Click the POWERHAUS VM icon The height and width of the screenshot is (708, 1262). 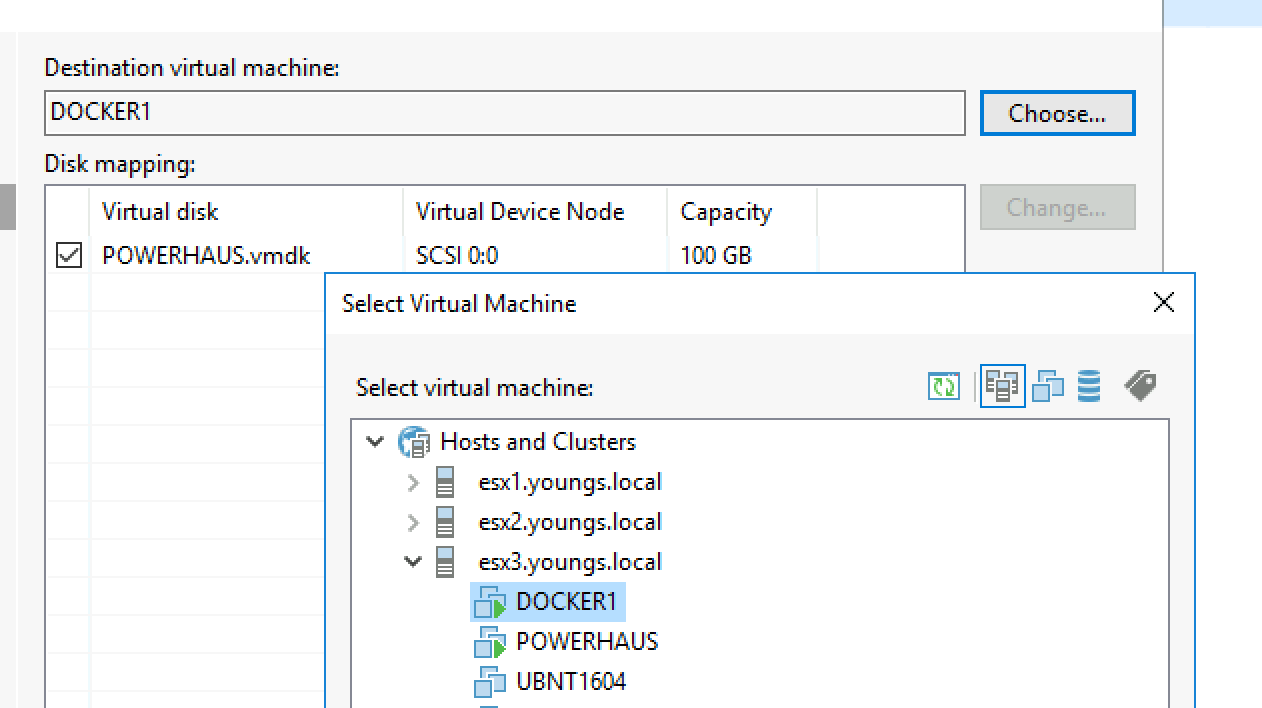click(x=490, y=643)
